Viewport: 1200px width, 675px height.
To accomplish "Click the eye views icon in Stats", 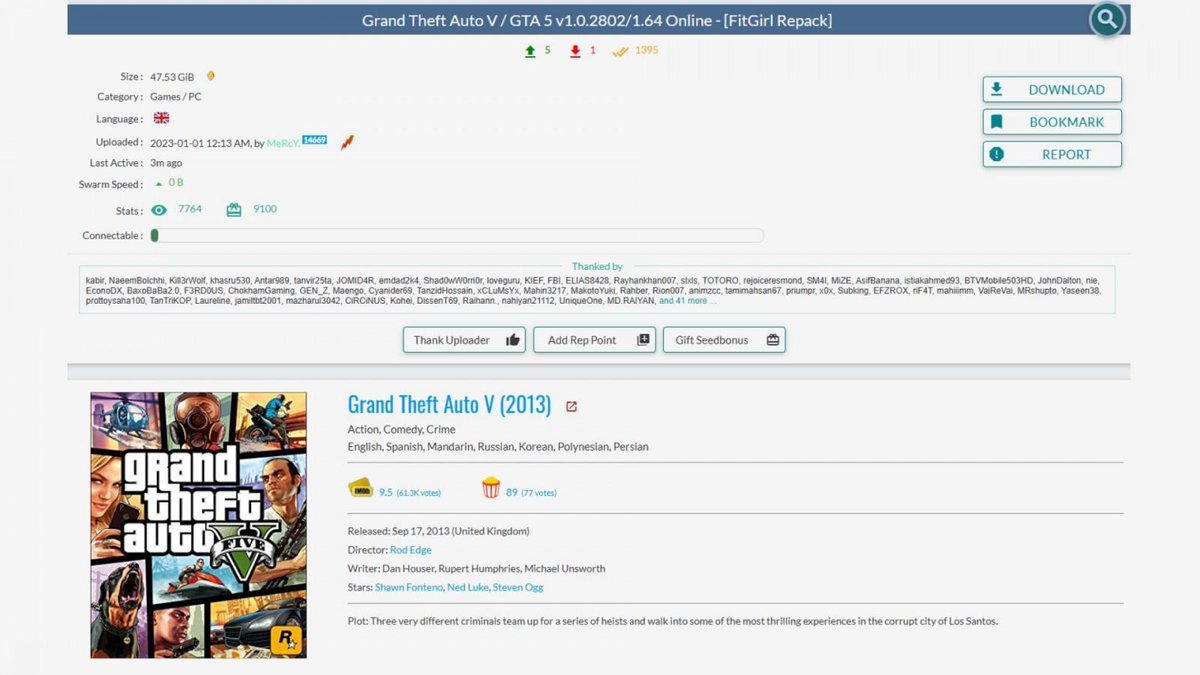I will [x=158, y=210].
